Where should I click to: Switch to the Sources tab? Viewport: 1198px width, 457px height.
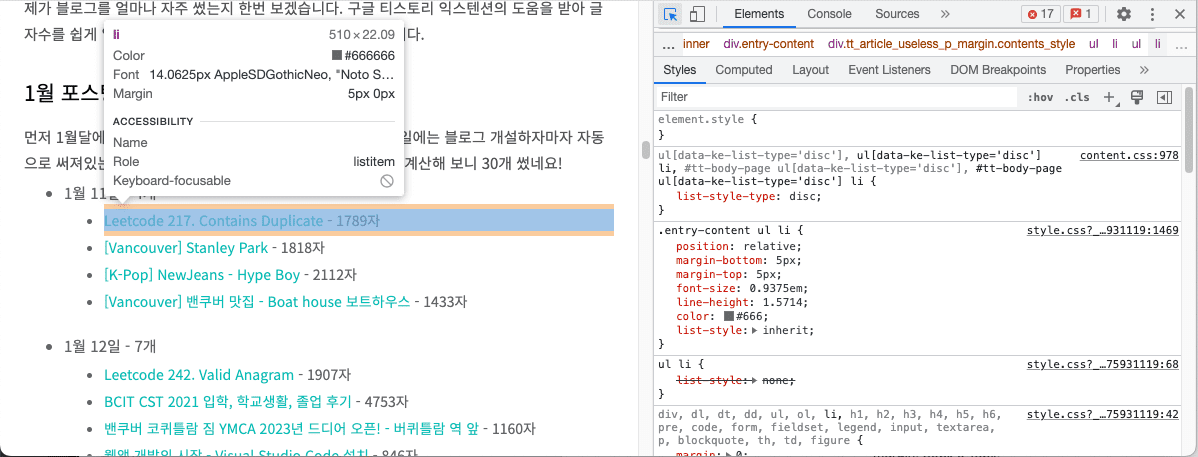[897, 14]
